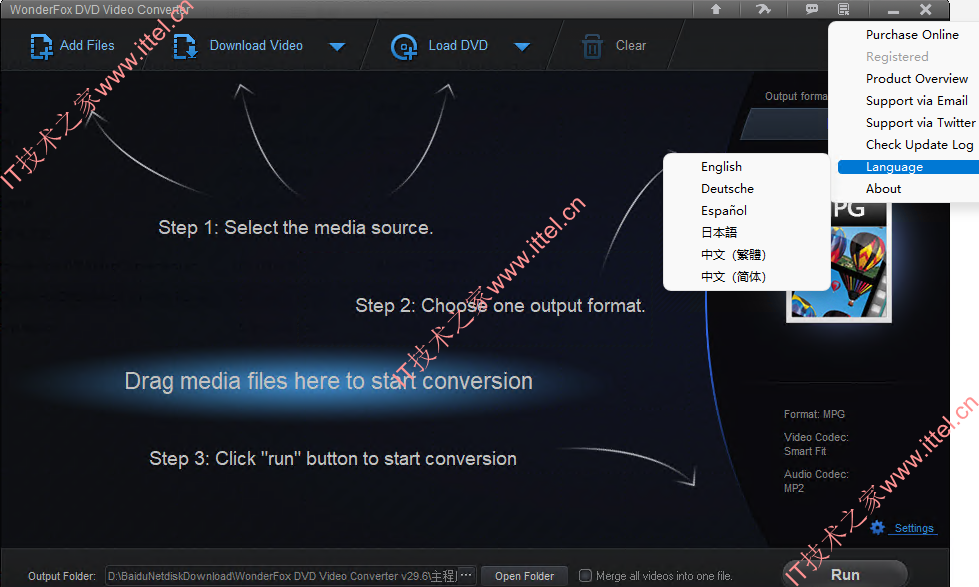Image resolution: width=979 pixels, height=587 pixels.
Task: Click the 'Audio Codec: MP2' text
Action: pos(816,481)
